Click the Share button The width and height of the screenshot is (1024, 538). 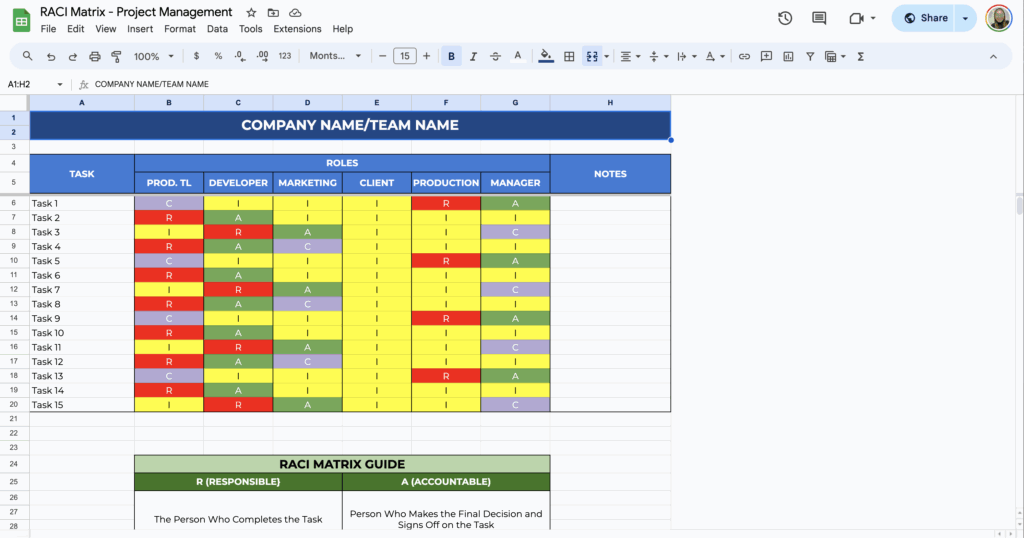(925, 18)
